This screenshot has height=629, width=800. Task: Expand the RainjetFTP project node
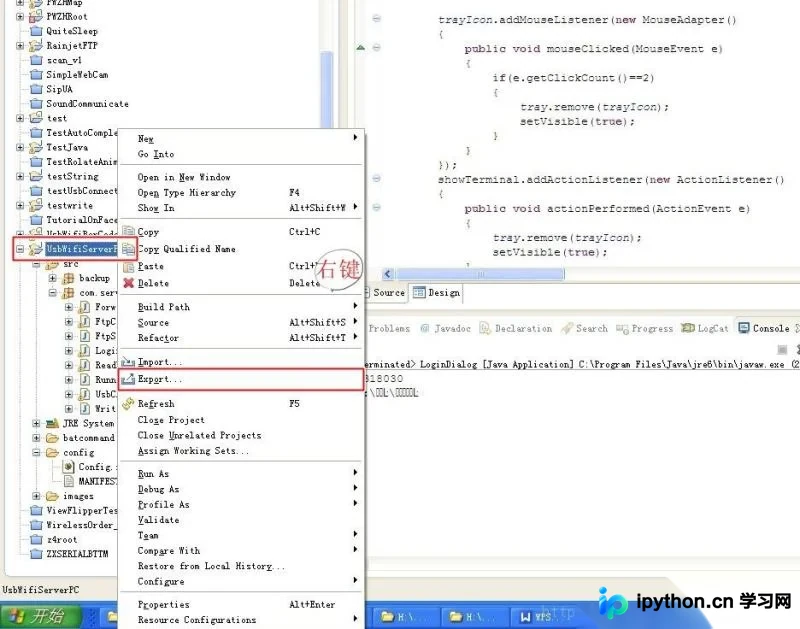20,45
